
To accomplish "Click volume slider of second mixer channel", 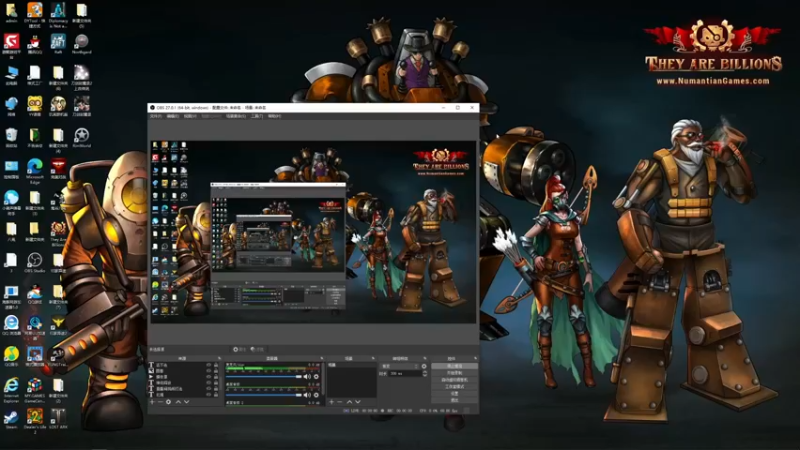I will [x=264, y=395].
